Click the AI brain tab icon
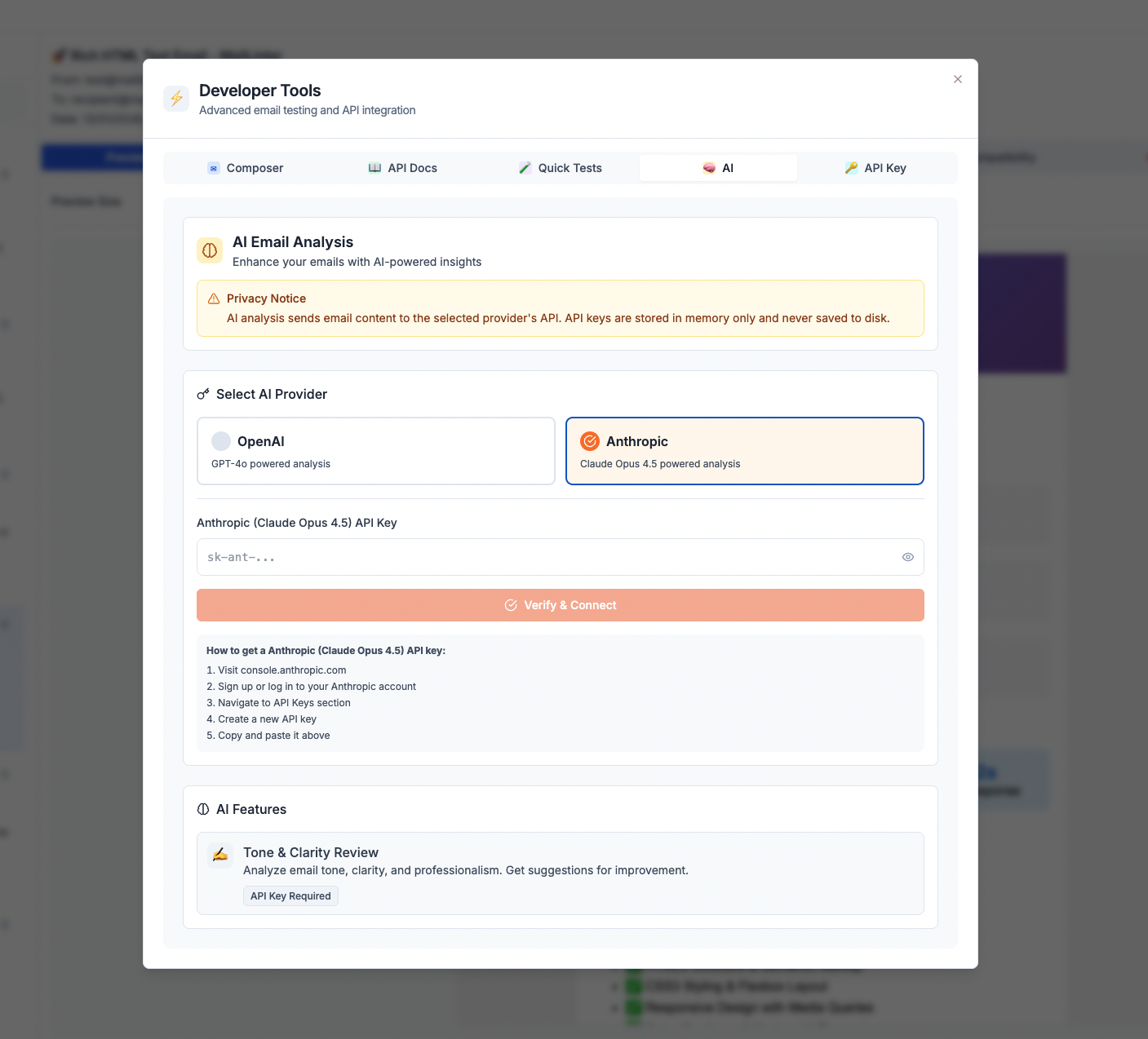Image resolution: width=1148 pixels, height=1039 pixels. coord(709,168)
